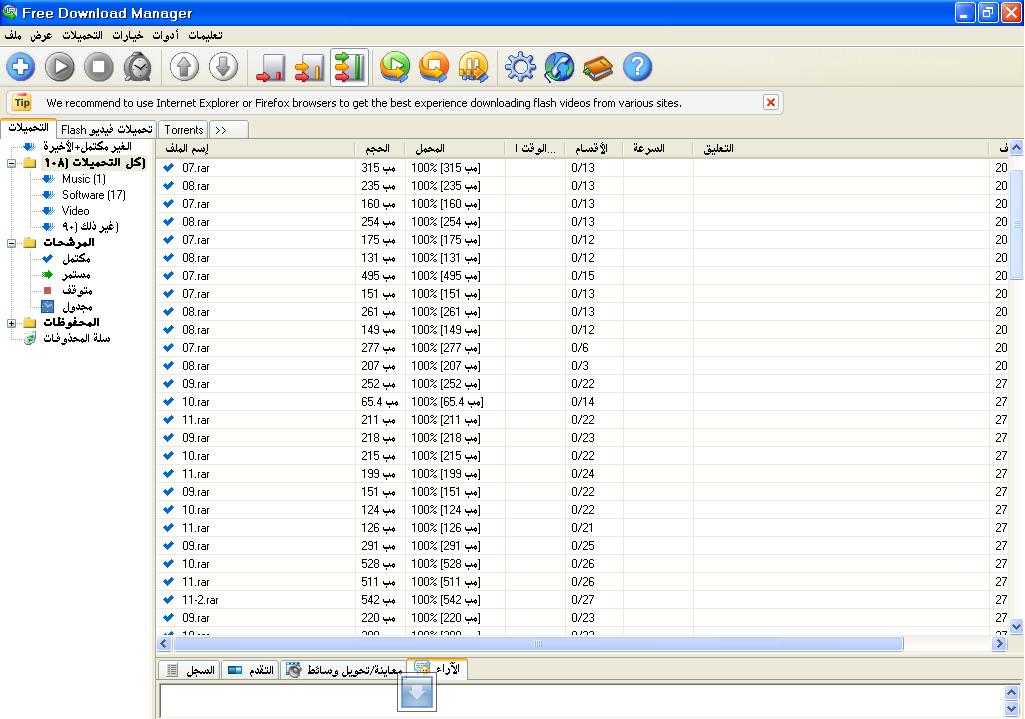Open the books help-library icon
This screenshot has width=1025, height=719.
pos(598,67)
